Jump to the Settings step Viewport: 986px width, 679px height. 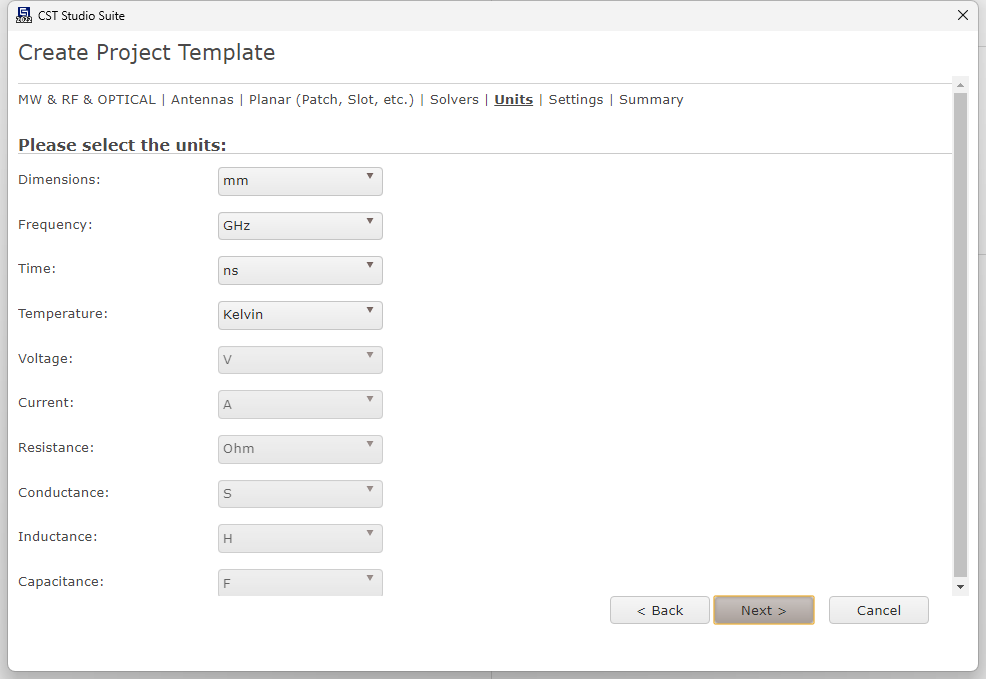[576, 99]
